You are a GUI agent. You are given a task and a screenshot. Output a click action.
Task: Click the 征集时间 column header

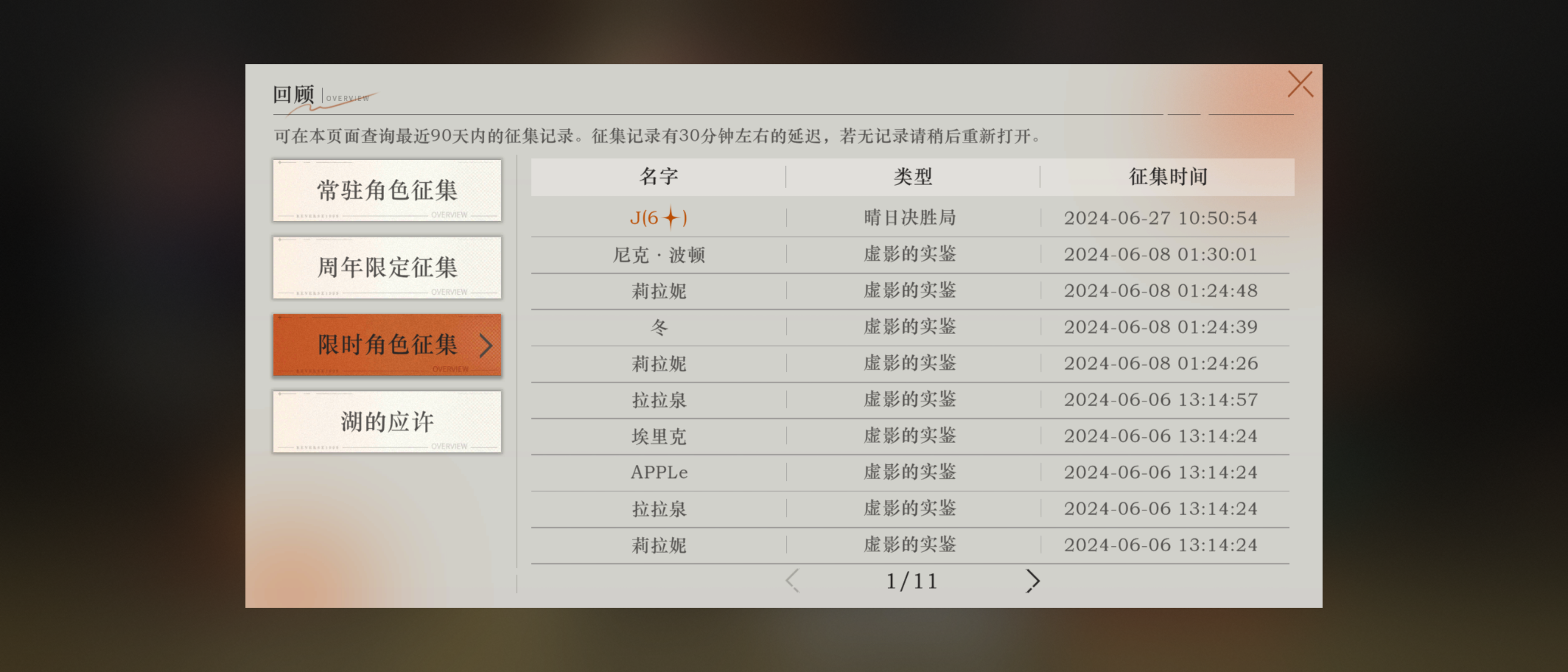click(1168, 176)
